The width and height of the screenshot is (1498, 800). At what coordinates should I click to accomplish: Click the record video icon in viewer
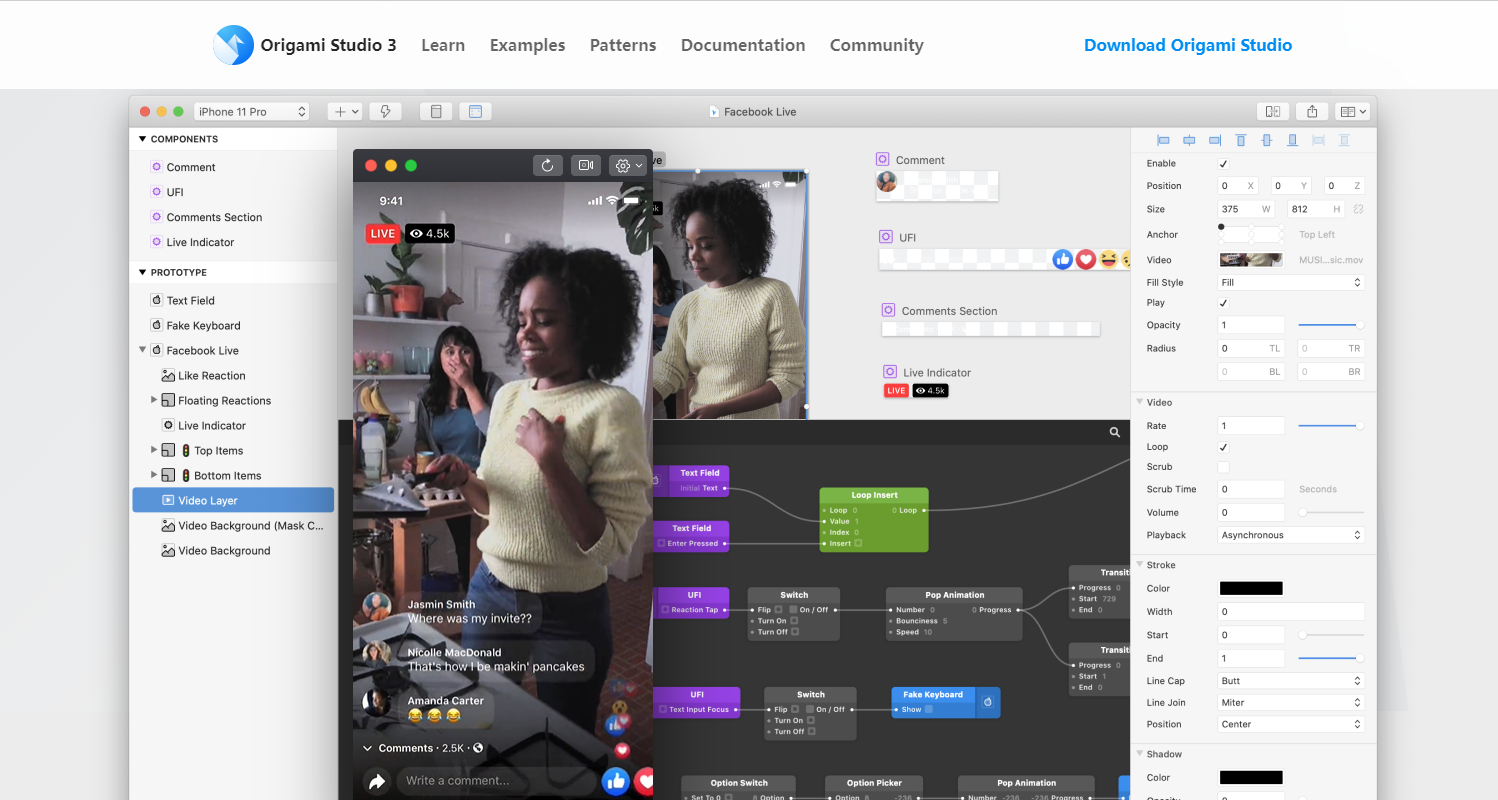pyautogui.click(x=586, y=165)
